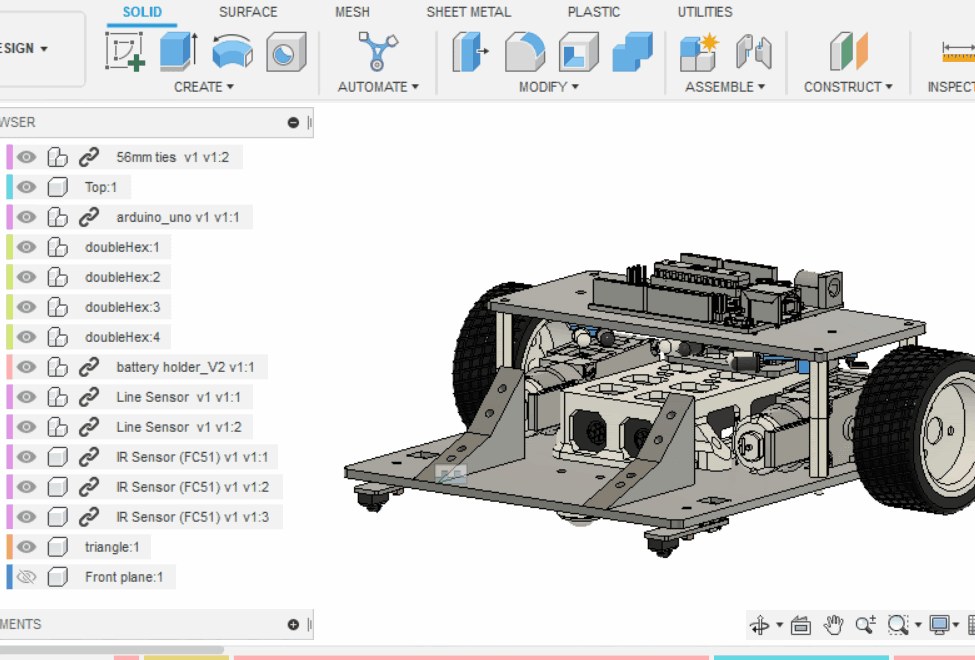Expand the MODIFY dropdown menu

549,87
